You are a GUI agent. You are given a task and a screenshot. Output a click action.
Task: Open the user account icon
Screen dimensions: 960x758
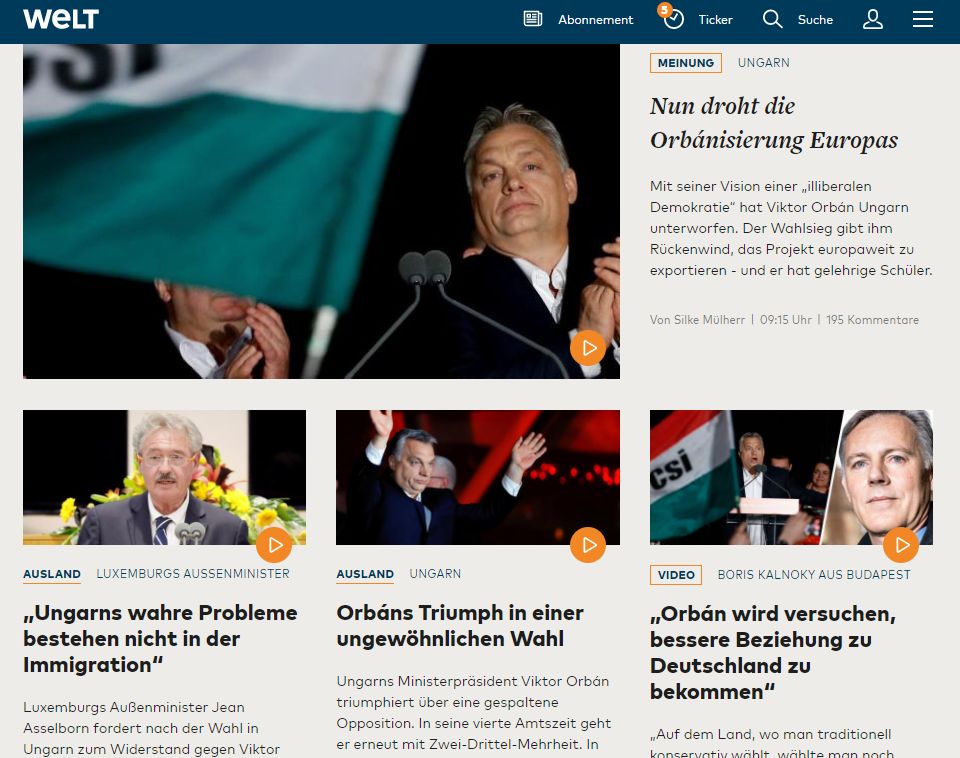[872, 19]
